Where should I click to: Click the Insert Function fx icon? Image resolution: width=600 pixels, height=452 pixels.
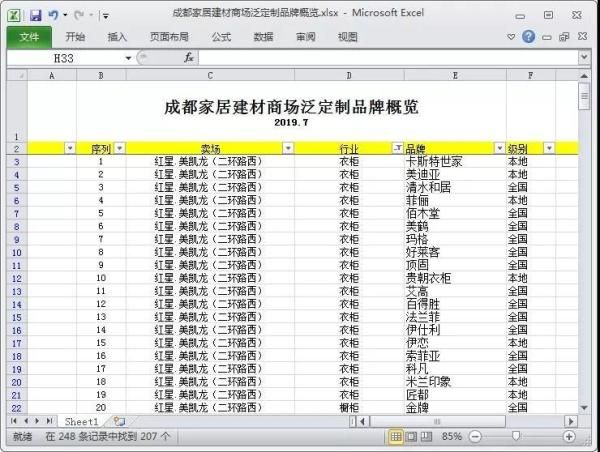tap(188, 58)
